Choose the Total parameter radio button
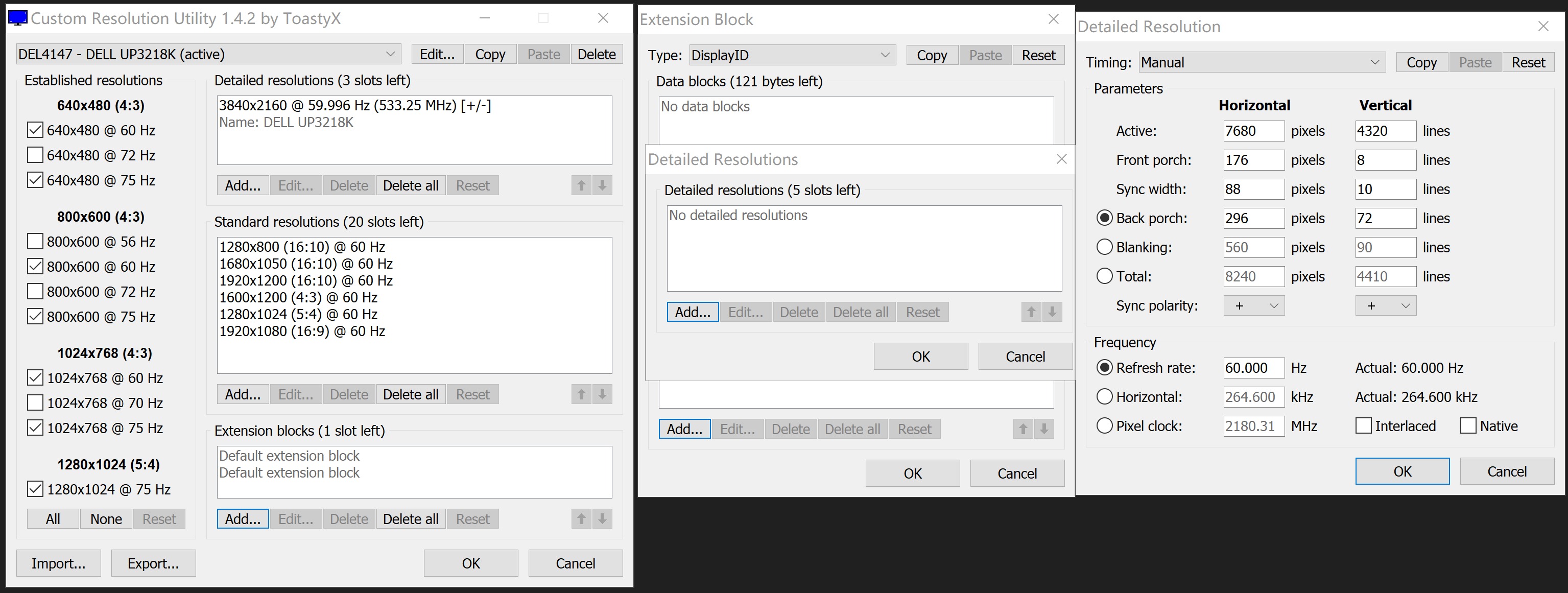Image resolution: width=1568 pixels, height=593 pixels. (x=1104, y=276)
